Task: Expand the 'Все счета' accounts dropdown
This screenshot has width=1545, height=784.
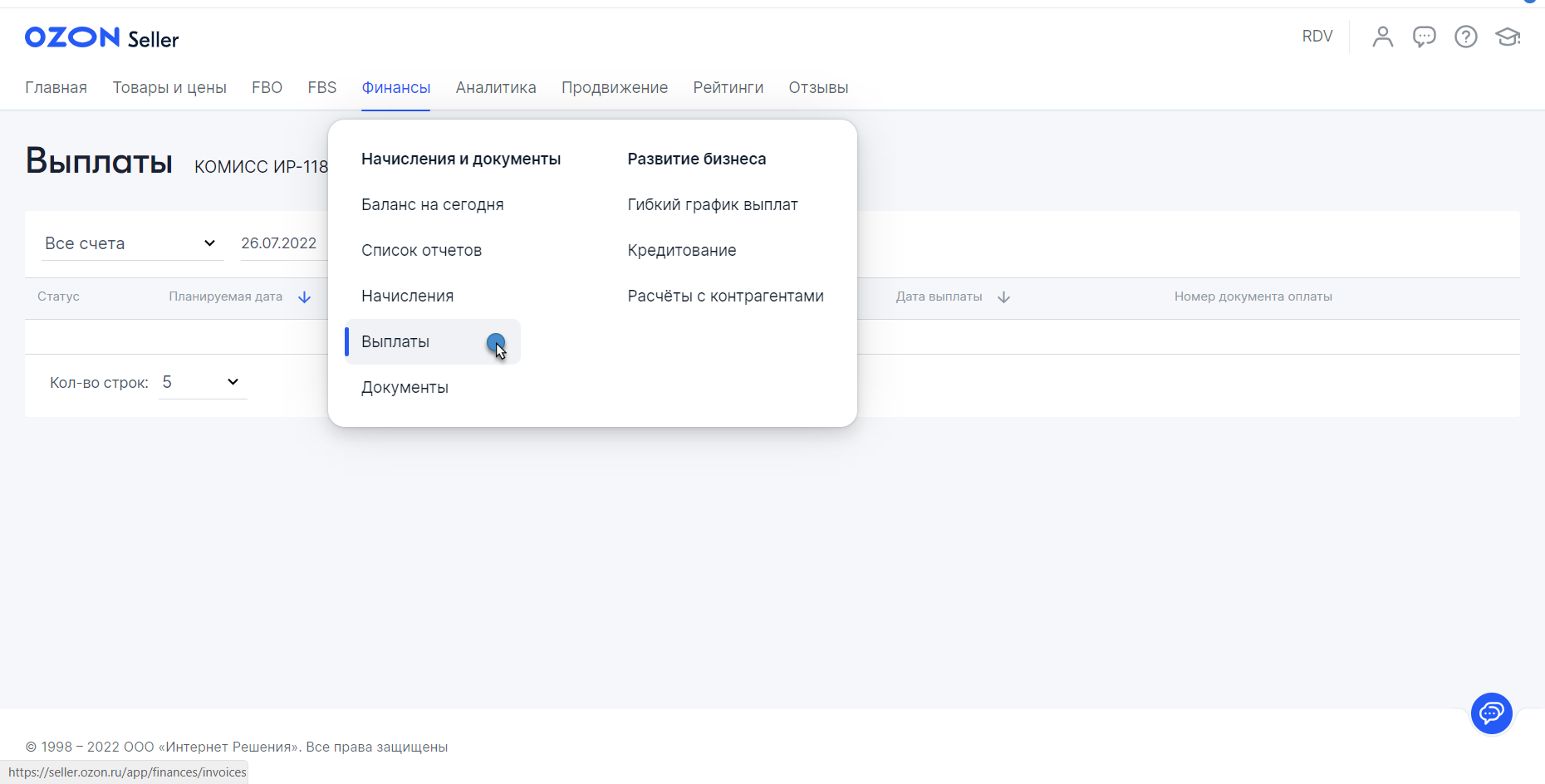Action: (x=131, y=243)
